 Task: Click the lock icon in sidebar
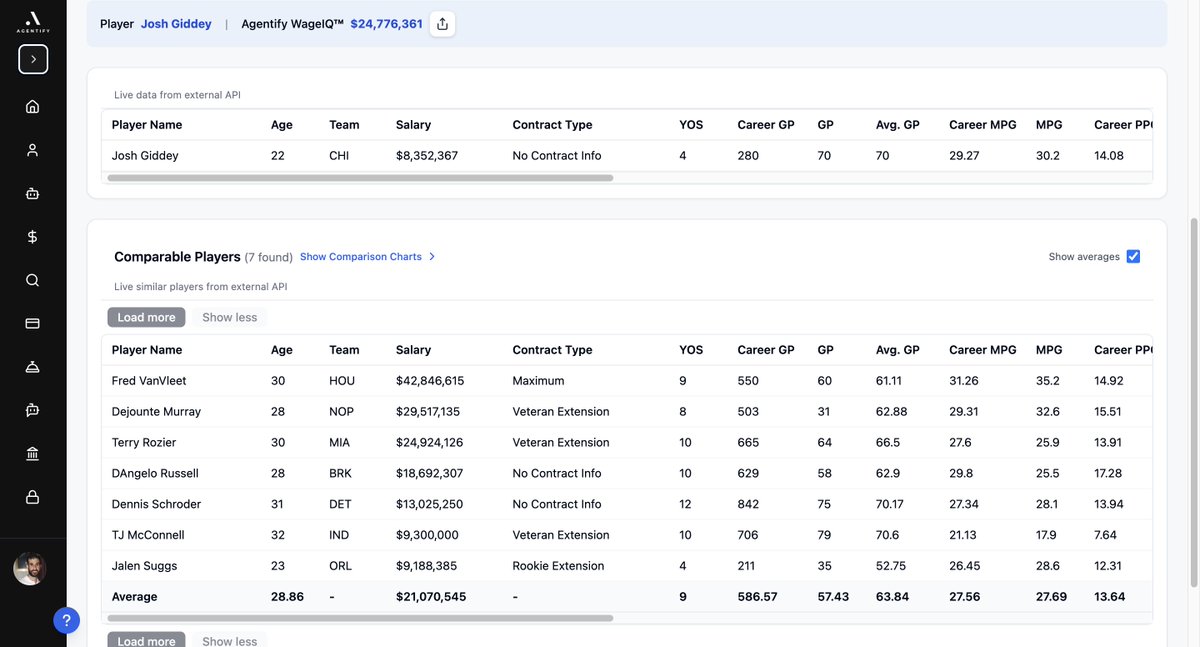31,495
